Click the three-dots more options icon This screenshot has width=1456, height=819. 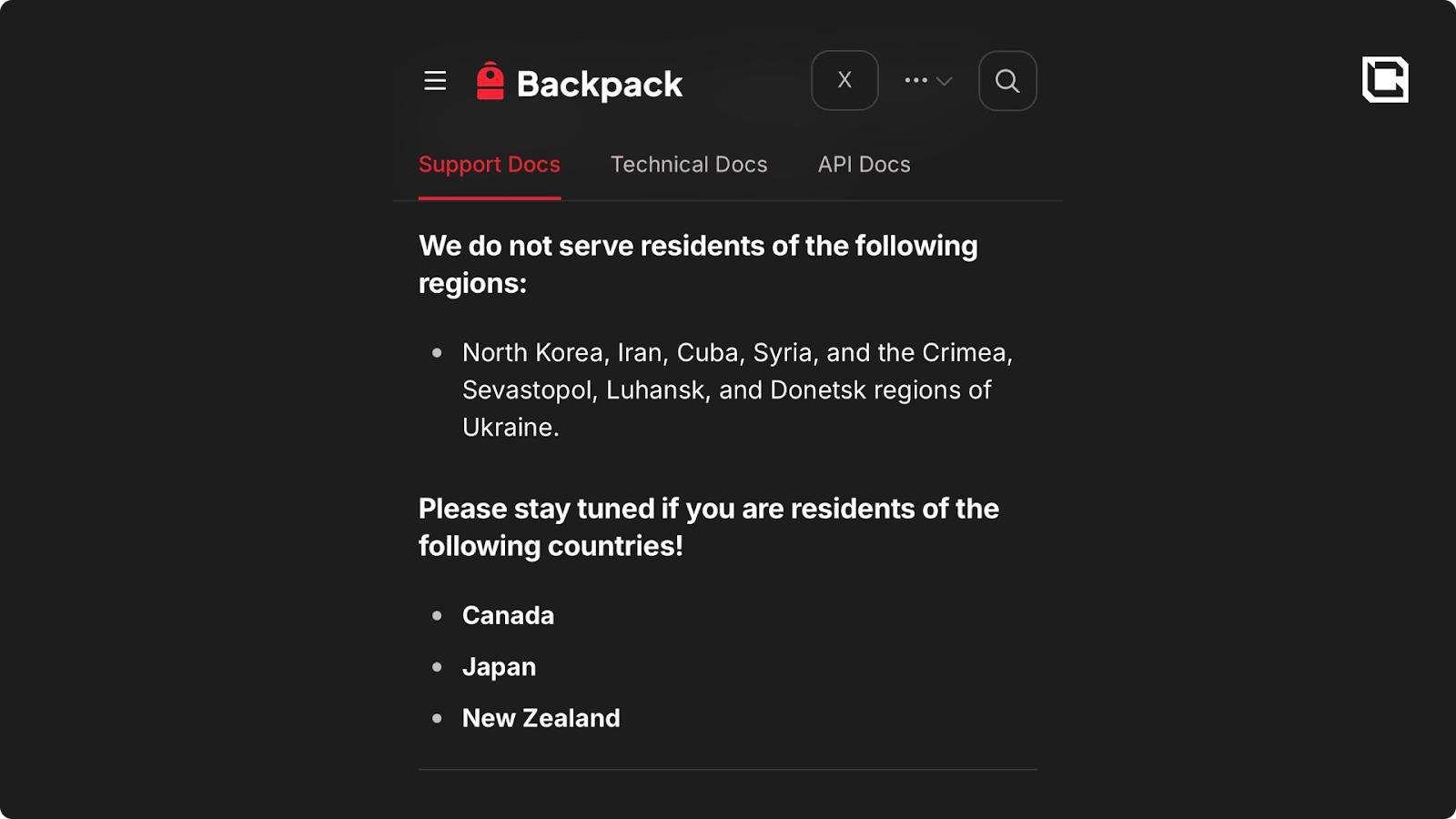pyautogui.click(x=915, y=80)
